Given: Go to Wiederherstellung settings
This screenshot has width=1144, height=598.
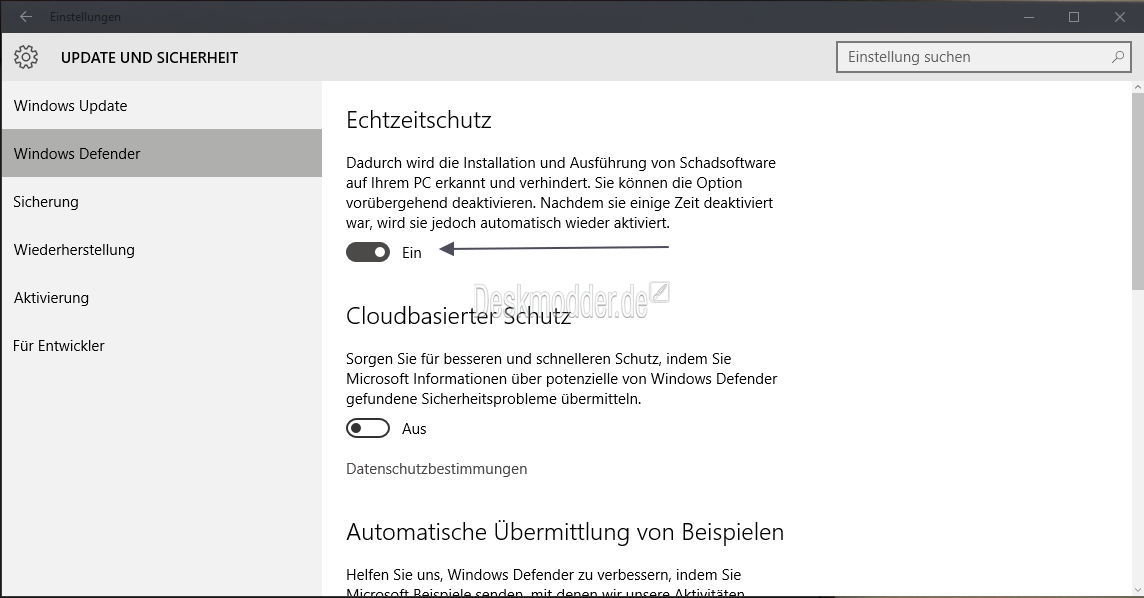Looking at the screenshot, I should coord(161,249).
